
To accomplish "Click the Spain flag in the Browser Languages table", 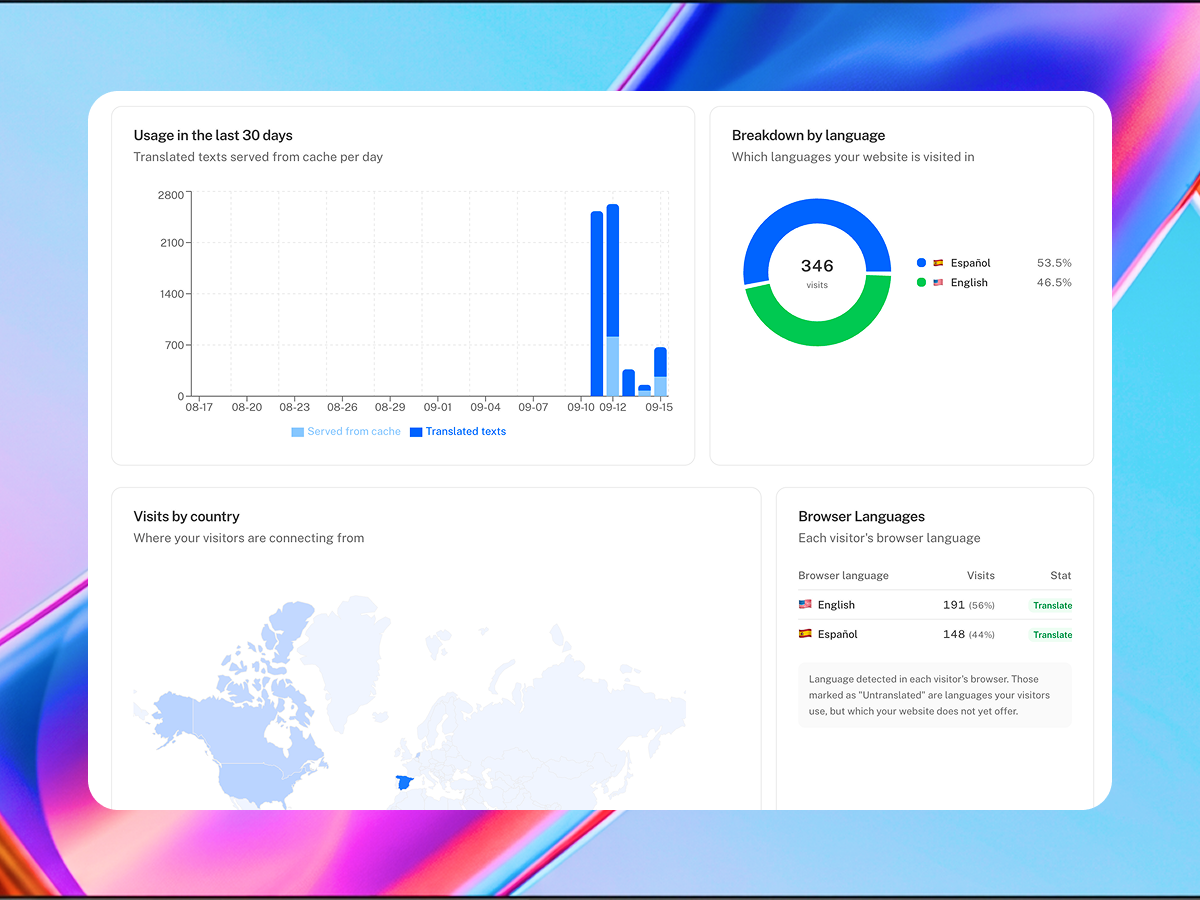I will 805,634.
